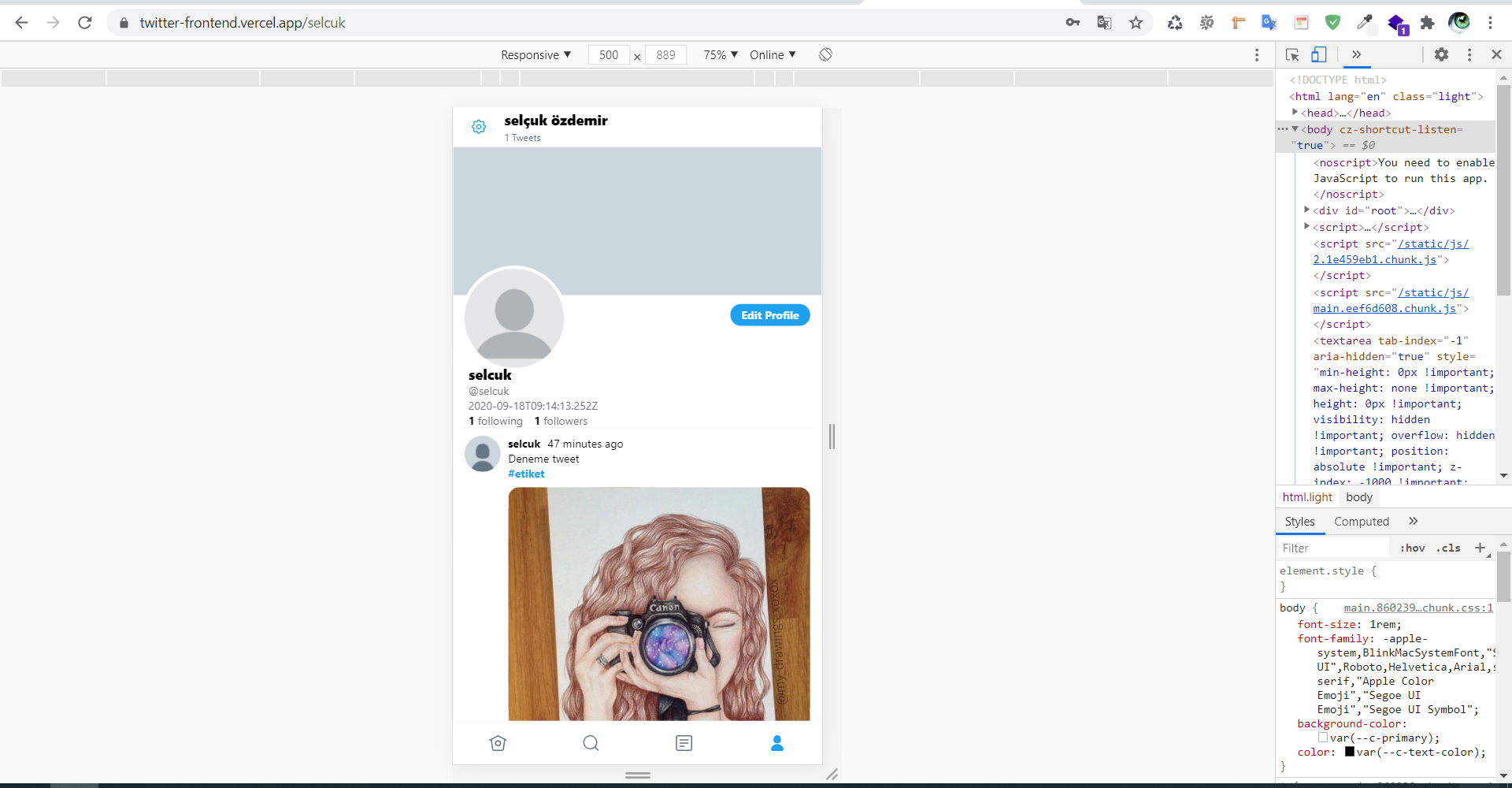Open search in bottom navigation

pos(591,743)
